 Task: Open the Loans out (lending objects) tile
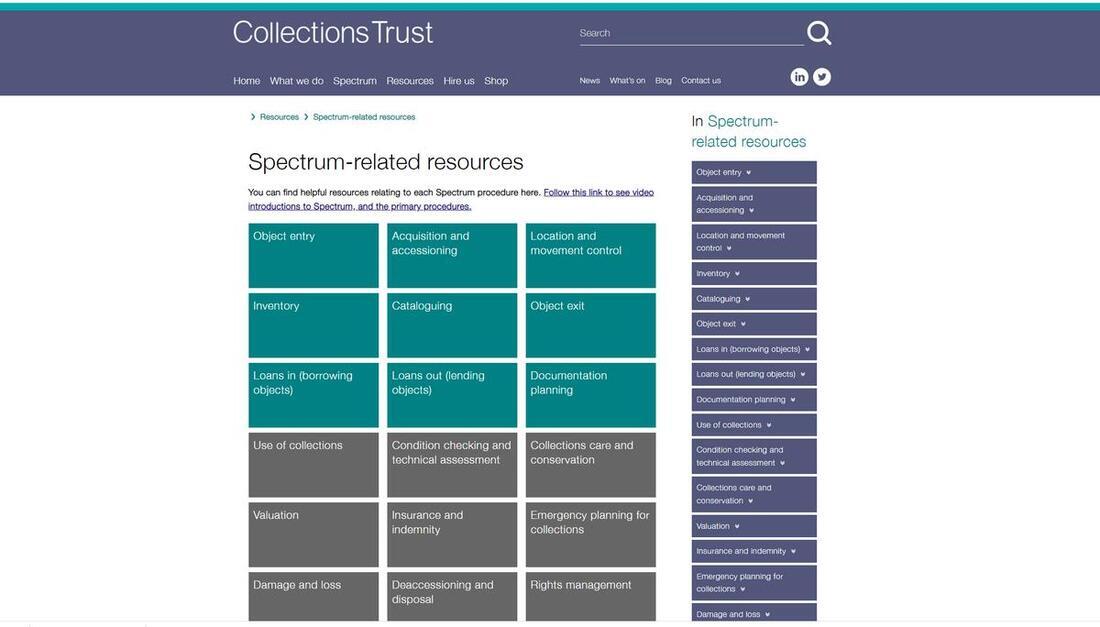click(452, 395)
